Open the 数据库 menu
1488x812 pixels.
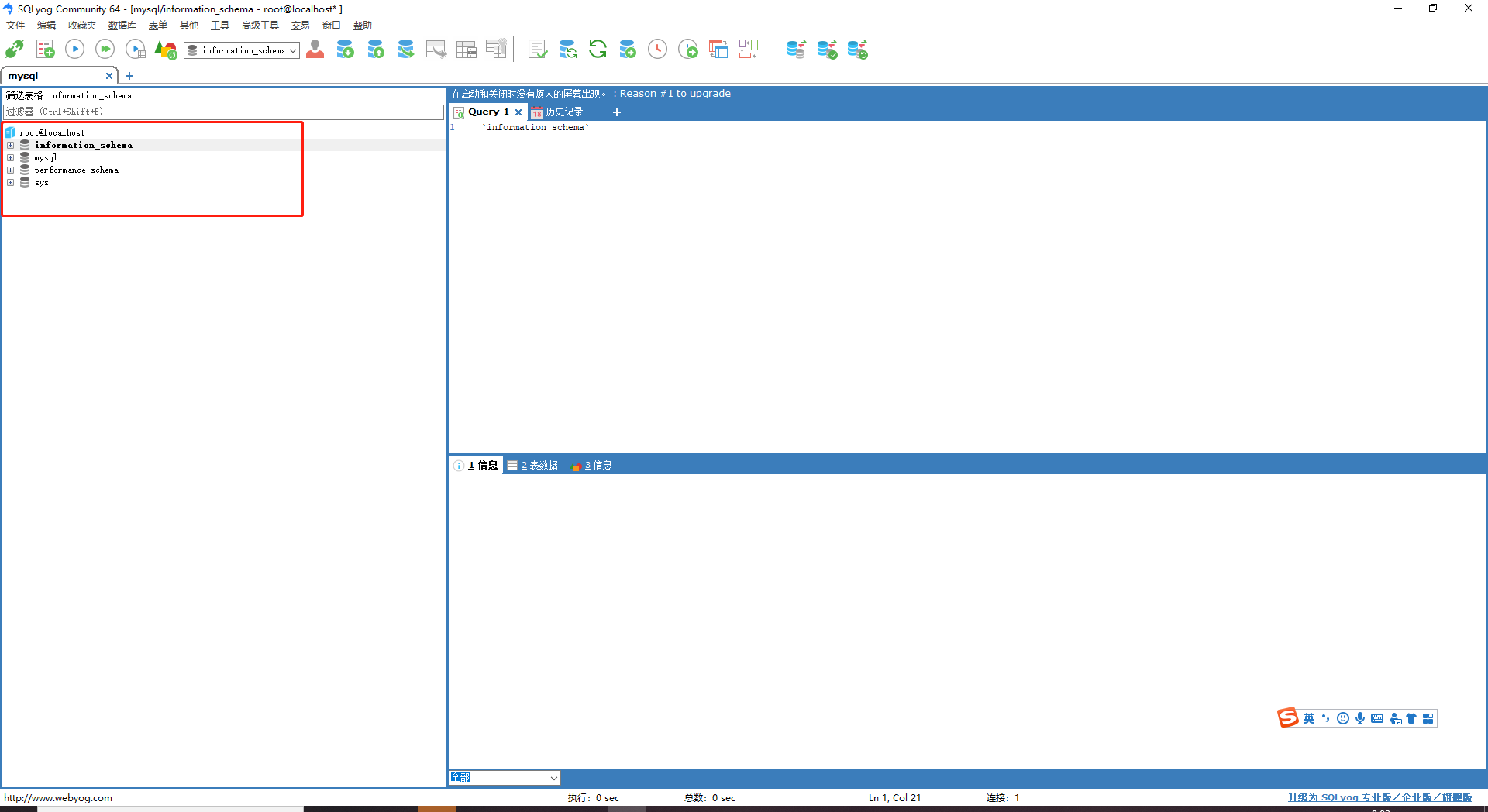(122, 26)
